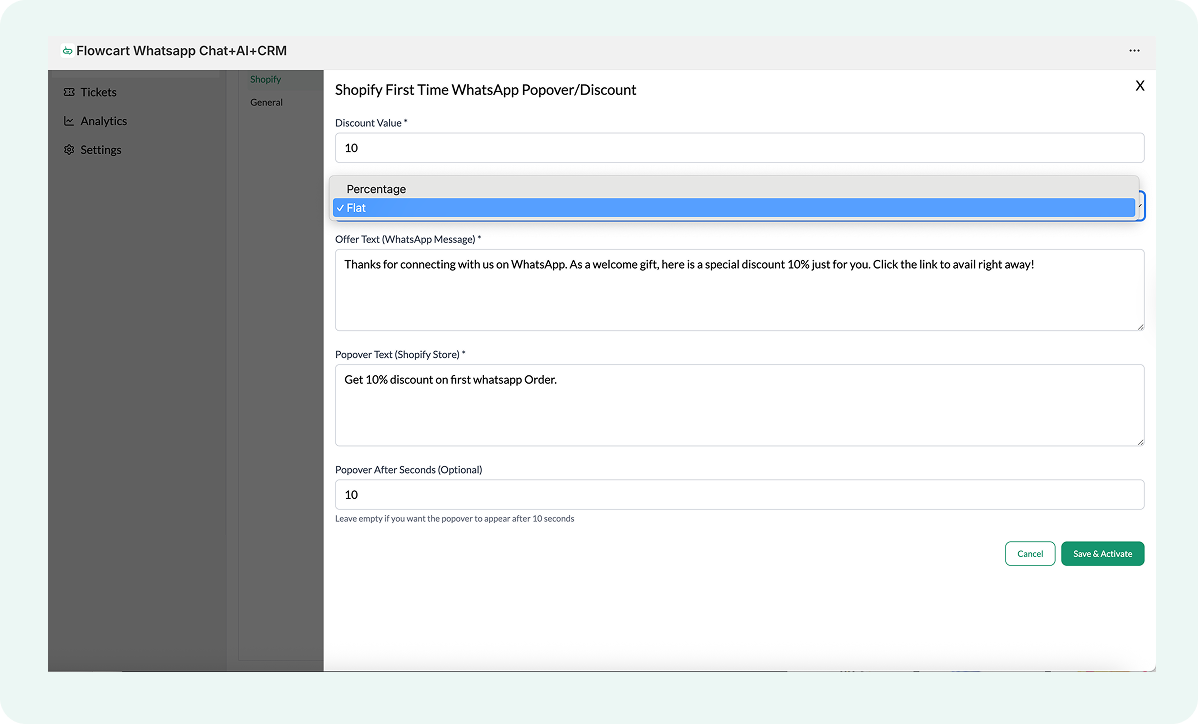Click the Tickets icon in sidebar
This screenshot has height=724, width=1198.
coord(70,92)
